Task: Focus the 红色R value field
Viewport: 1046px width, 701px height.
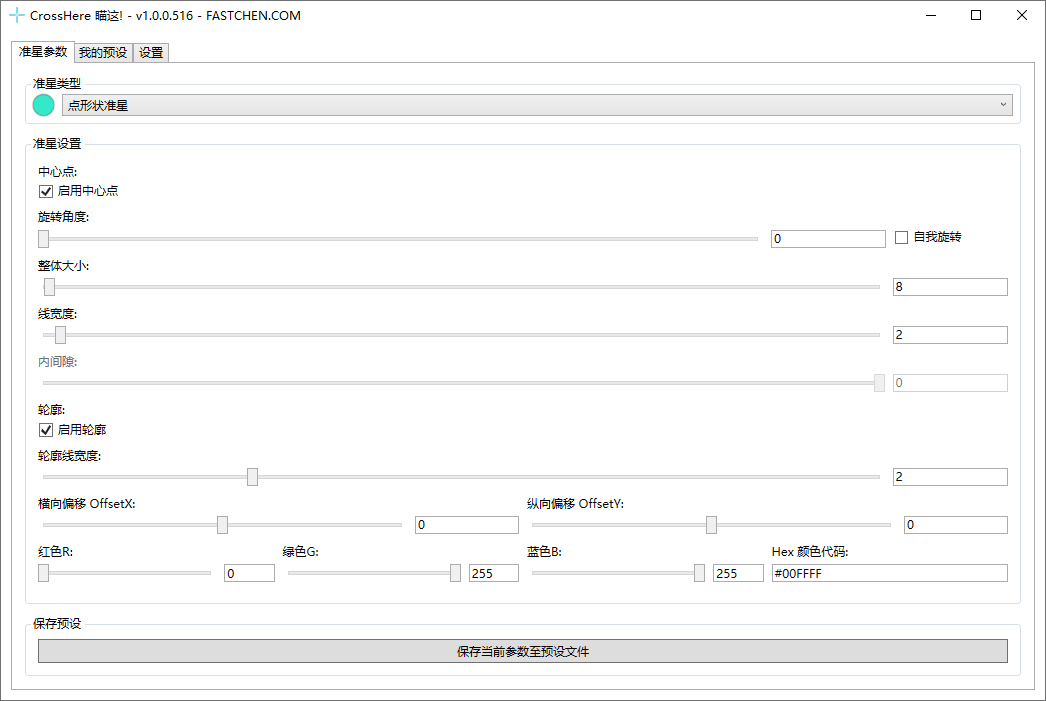Action: click(249, 573)
